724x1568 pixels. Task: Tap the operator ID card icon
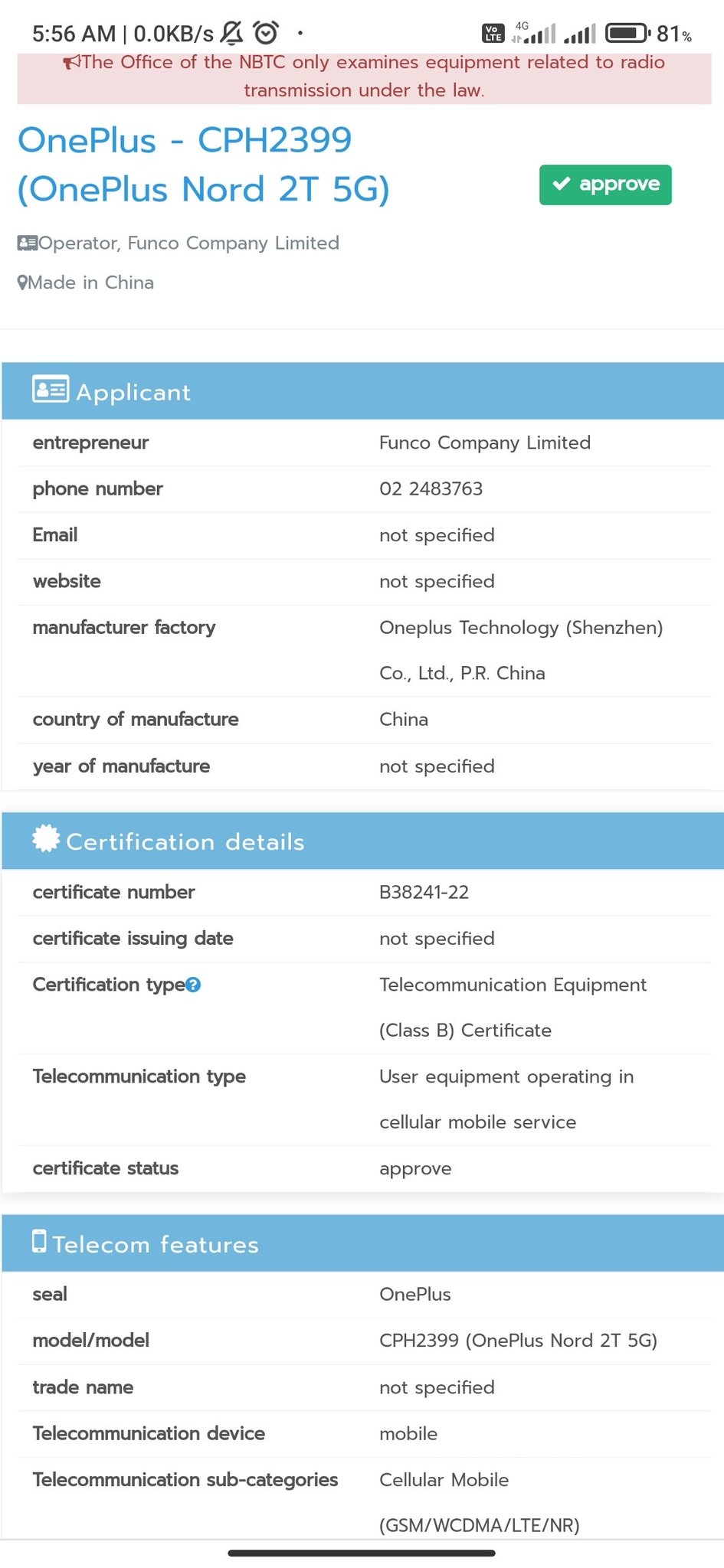28,243
